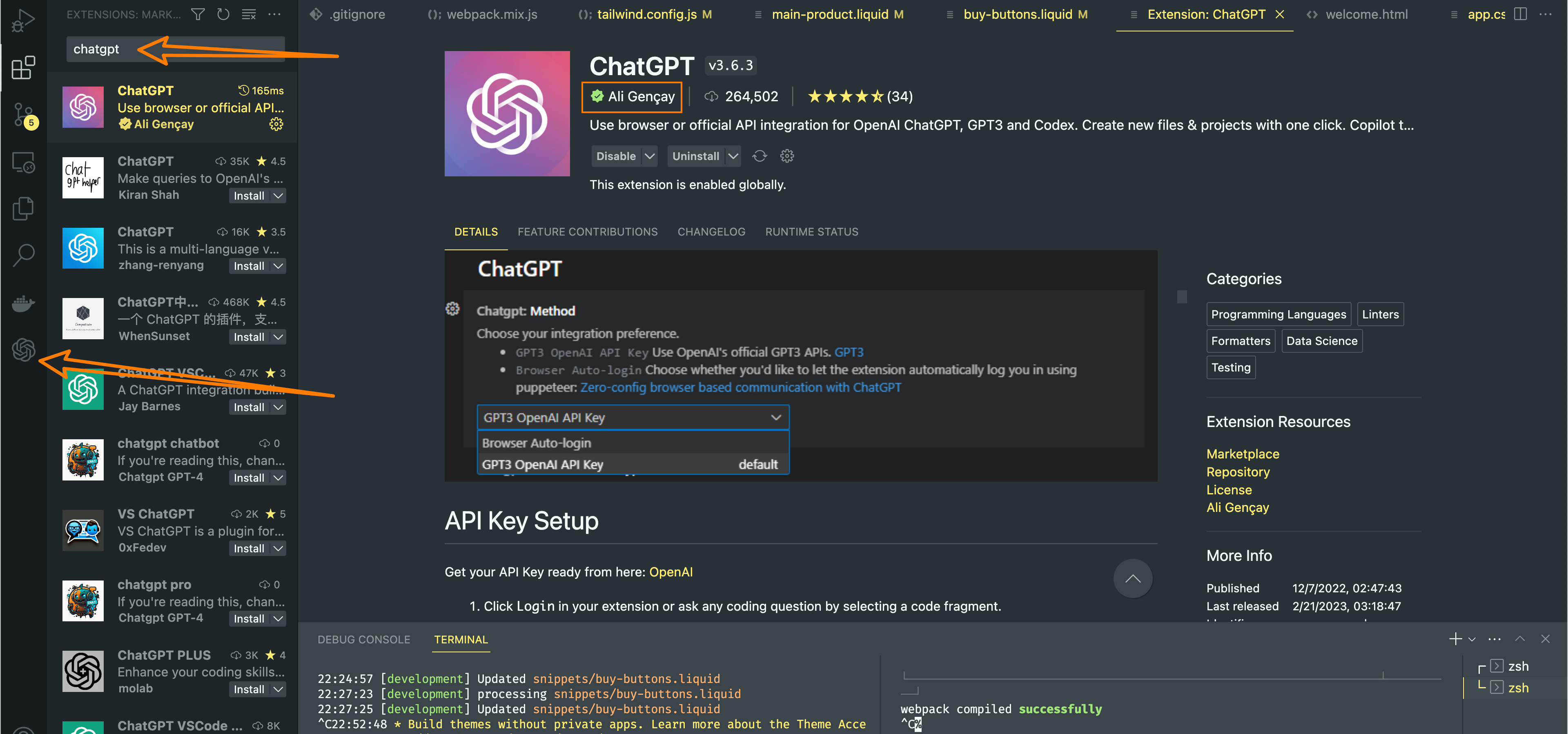Screen dimensions: 1568x734
Task: Expand Disable button dropdown arrow
Action: (650, 156)
